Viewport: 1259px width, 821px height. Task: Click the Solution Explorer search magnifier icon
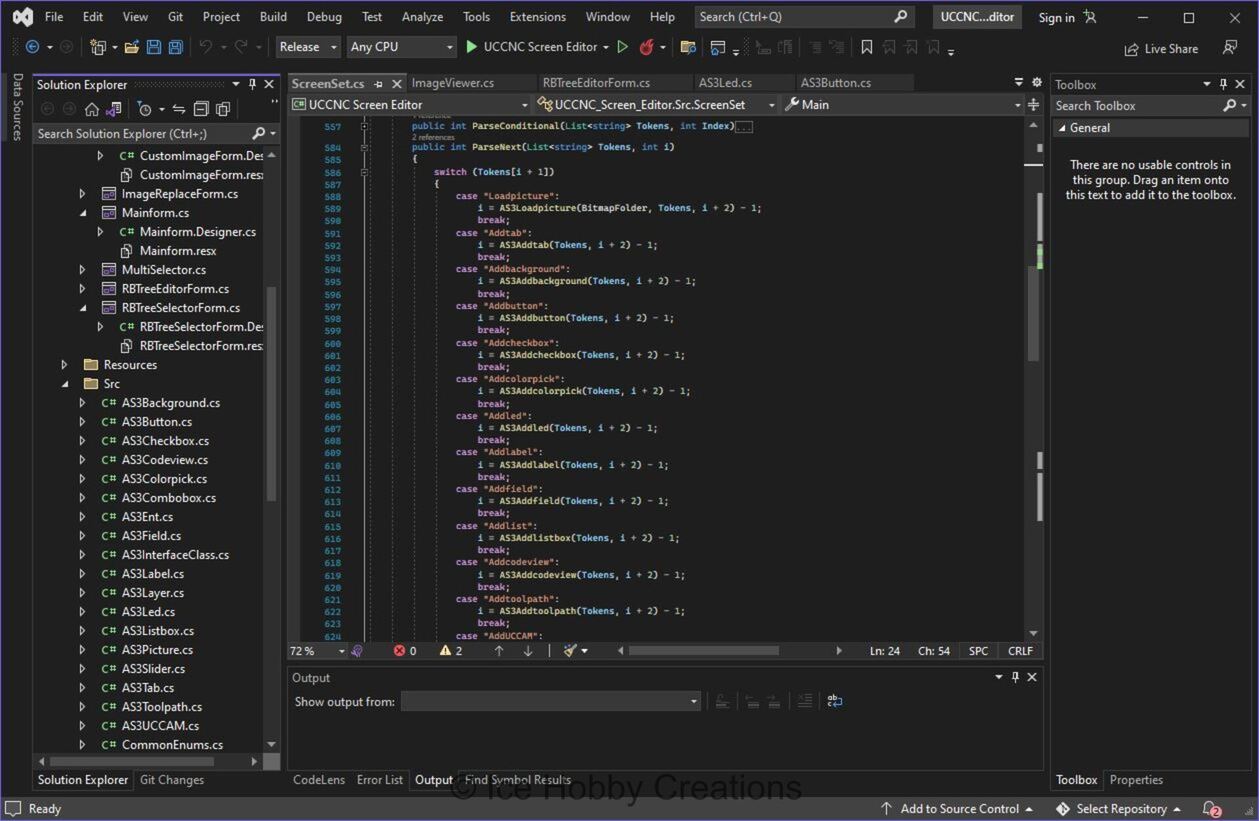pos(258,133)
